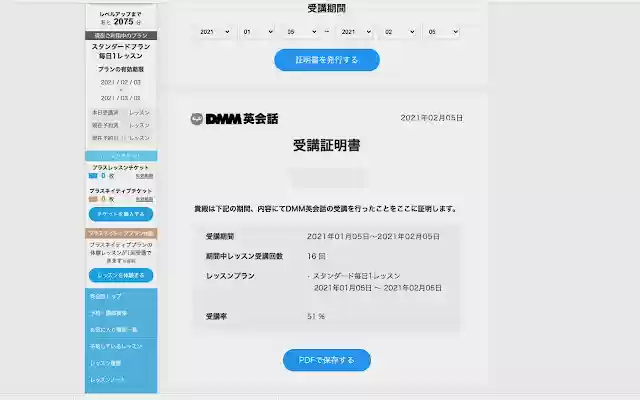Click the 2075 minutes level-up counter
This screenshot has height=400, width=640.
pos(124,22)
